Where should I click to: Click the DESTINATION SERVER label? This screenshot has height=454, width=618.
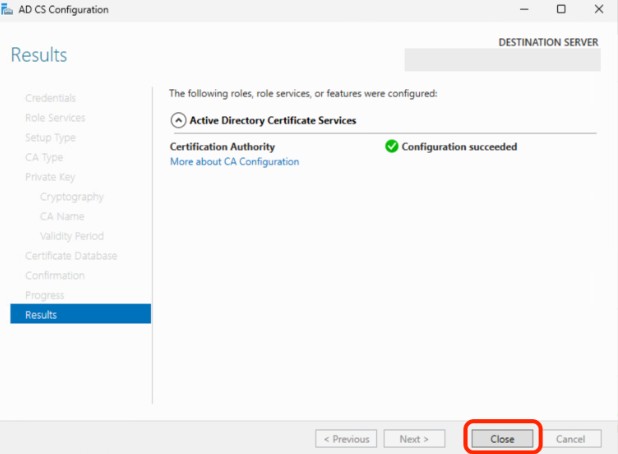[548, 42]
